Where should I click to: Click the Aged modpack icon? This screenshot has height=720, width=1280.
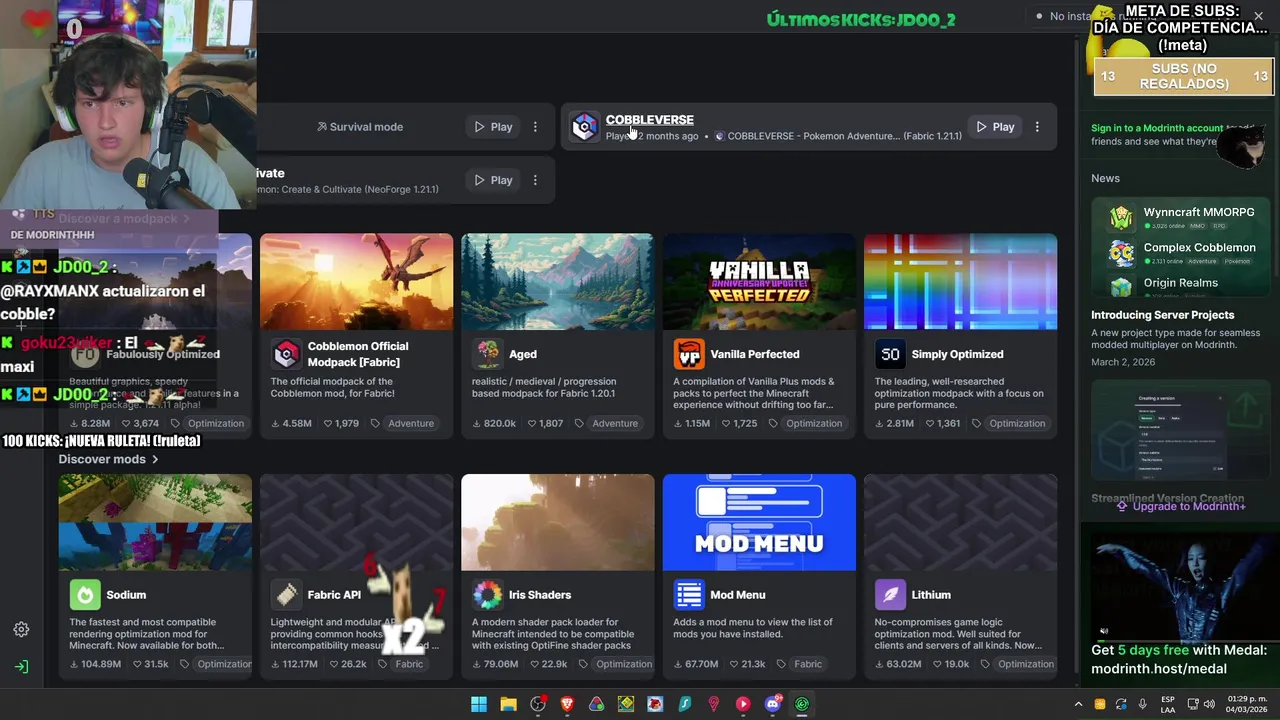[488, 354]
